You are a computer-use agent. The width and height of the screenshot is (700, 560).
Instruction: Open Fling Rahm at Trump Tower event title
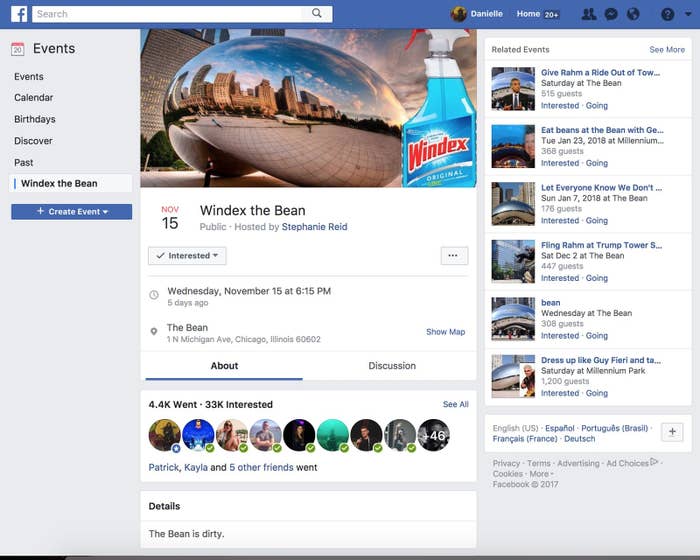click(601, 245)
